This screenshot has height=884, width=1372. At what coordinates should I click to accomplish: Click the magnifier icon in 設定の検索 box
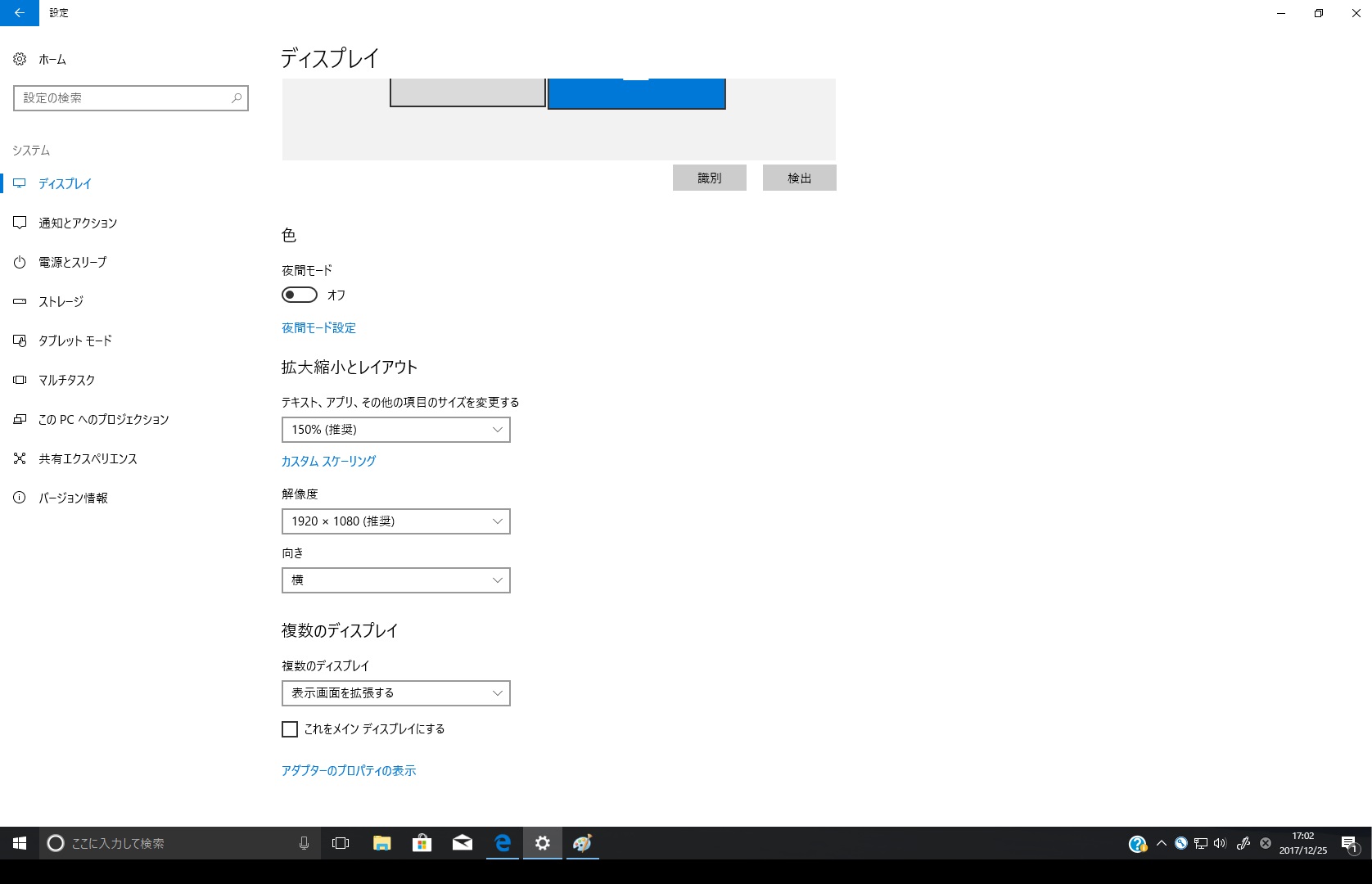(x=237, y=98)
